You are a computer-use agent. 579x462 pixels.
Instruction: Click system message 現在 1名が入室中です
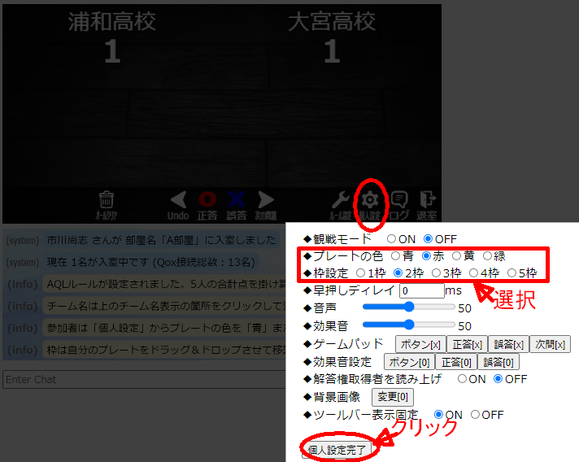(151, 263)
